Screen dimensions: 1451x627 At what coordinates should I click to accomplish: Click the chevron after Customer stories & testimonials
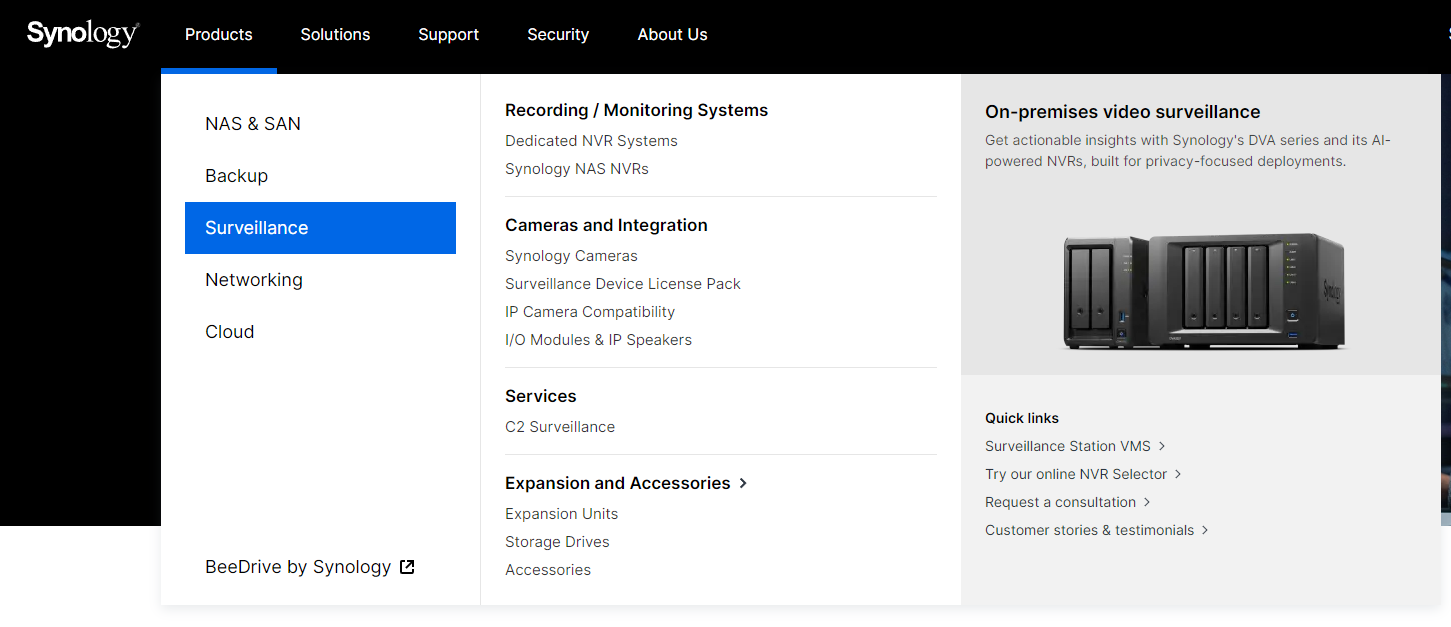[1205, 530]
